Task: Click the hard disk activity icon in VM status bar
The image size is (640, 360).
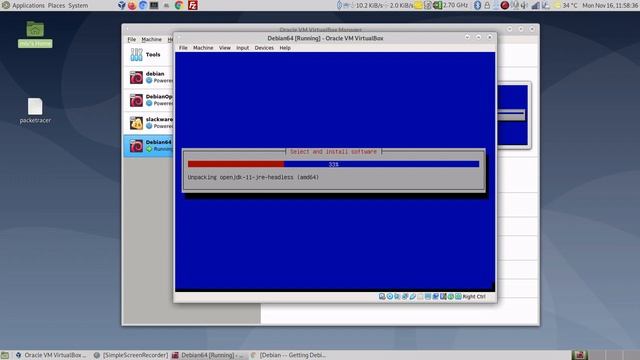Action: point(382,297)
